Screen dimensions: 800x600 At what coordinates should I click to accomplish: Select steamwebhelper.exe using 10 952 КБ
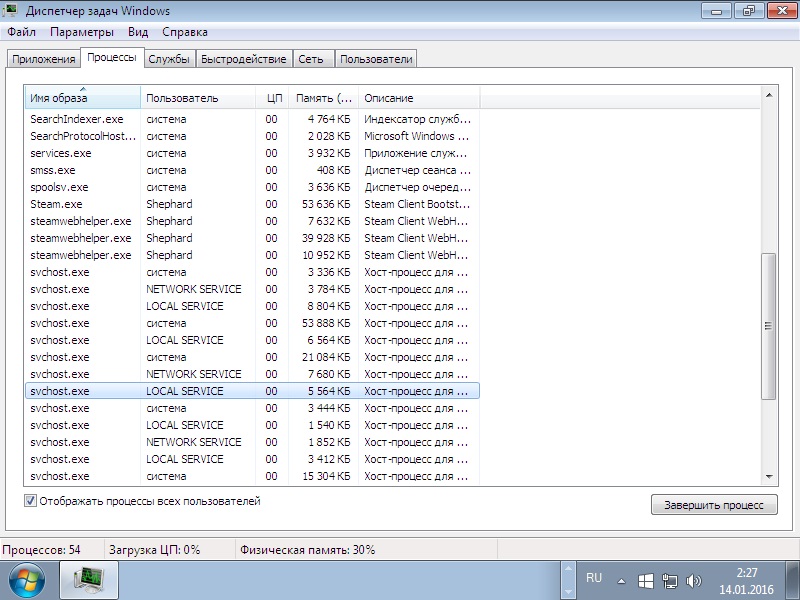click(252, 255)
